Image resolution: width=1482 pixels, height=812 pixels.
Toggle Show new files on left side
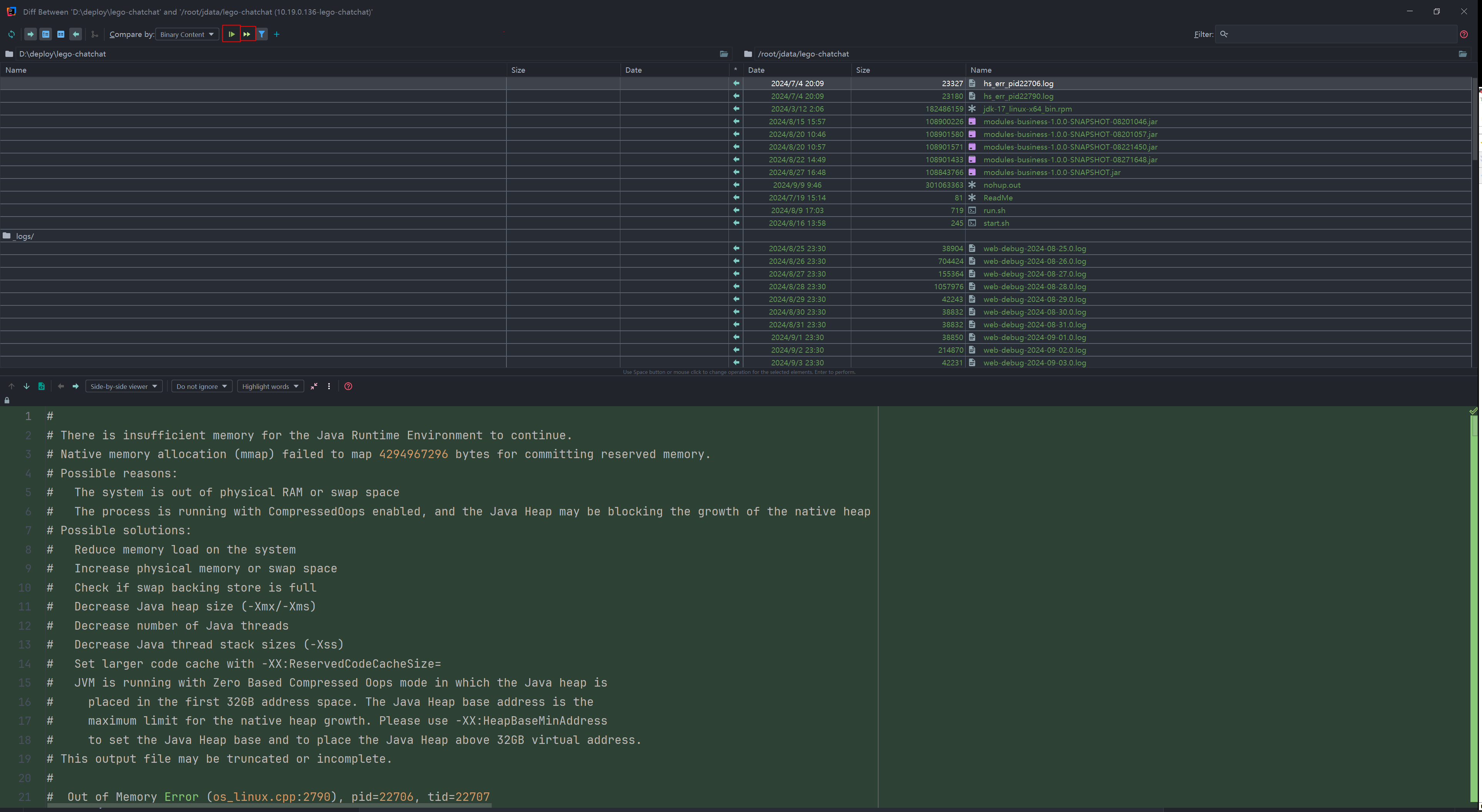point(30,35)
